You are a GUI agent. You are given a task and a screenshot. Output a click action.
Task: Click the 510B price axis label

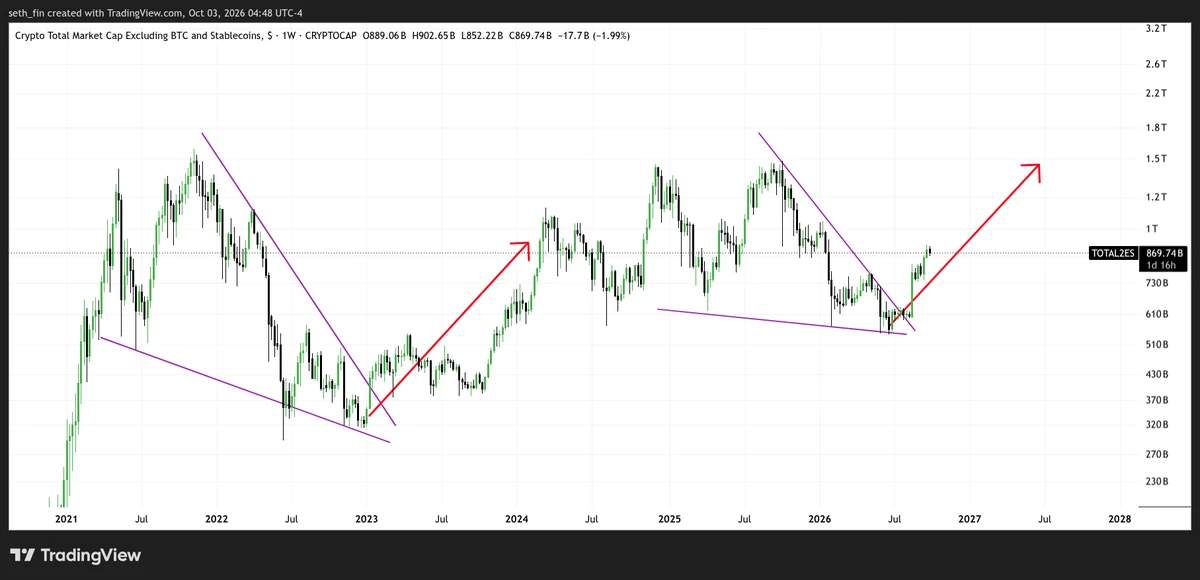[1158, 345]
